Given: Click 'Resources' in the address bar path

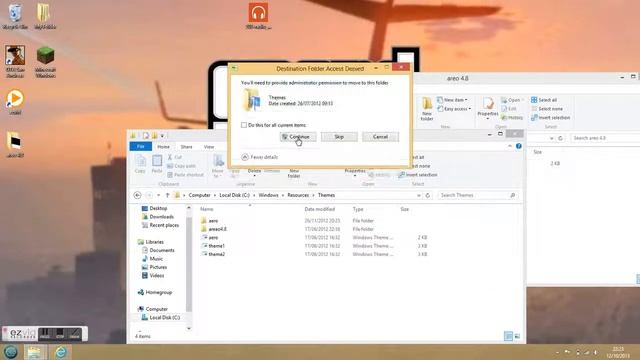Looking at the screenshot, I should [298, 196].
